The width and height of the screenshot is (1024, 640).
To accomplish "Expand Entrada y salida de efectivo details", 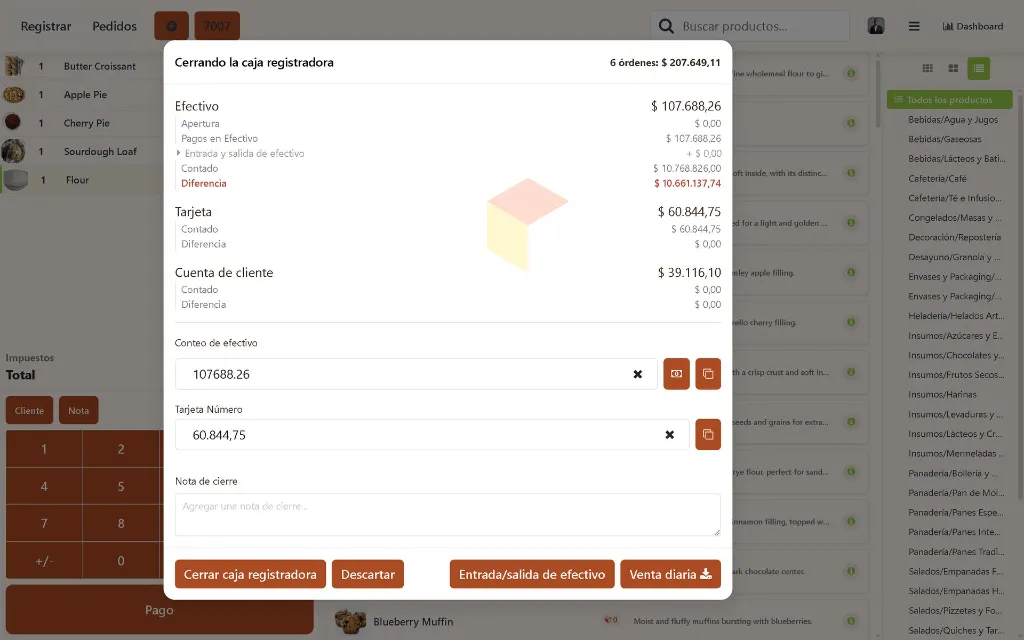I will click(178, 153).
